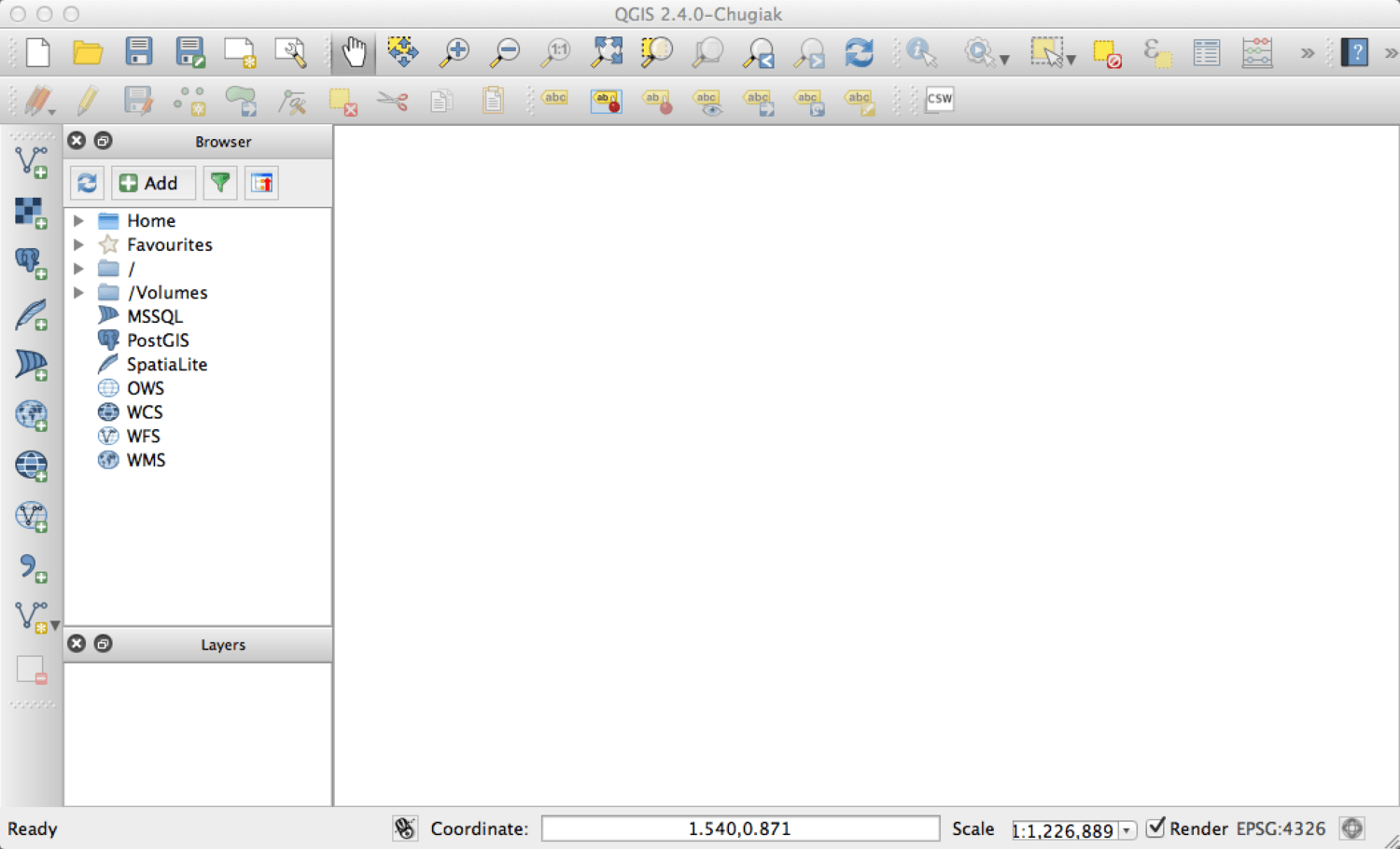This screenshot has width=1400, height=849.
Task: Deselect features from all layers
Action: tap(1107, 54)
